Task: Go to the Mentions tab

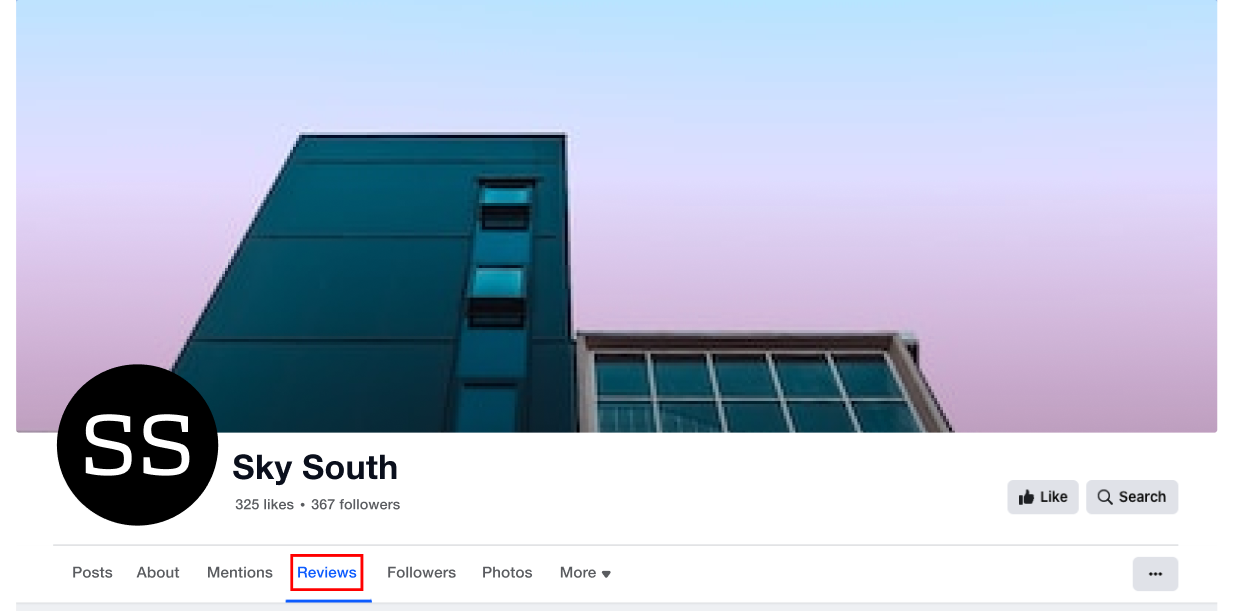Action: click(x=240, y=573)
